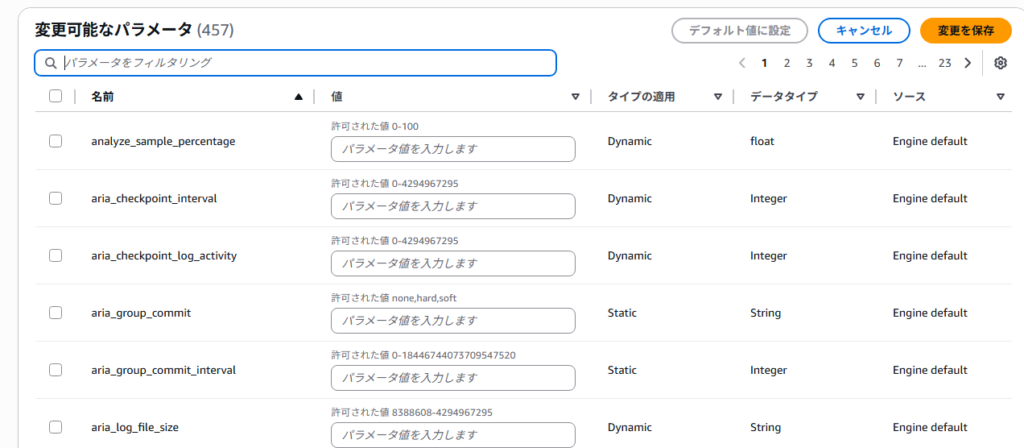1024x448 pixels.
Task: Open the 値 column sort dropdown arrow
Action: 575,97
